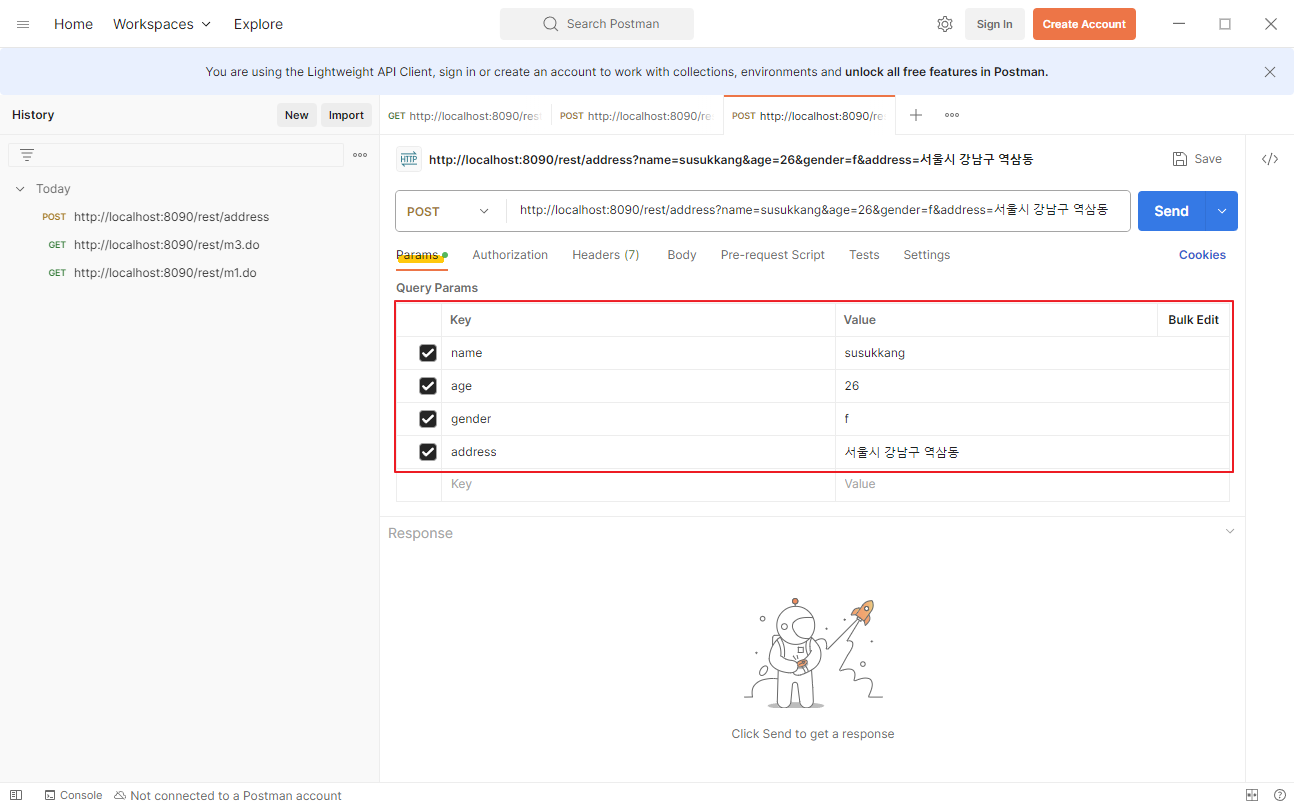The height and width of the screenshot is (807, 1294).
Task: Switch to the Body tab
Action: (x=682, y=255)
